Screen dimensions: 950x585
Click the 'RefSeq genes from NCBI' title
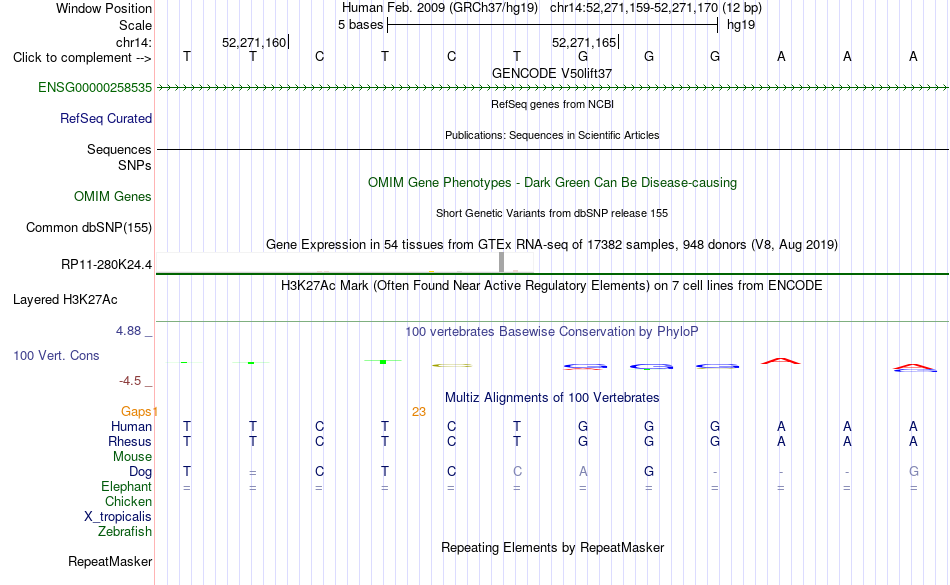[553, 104]
